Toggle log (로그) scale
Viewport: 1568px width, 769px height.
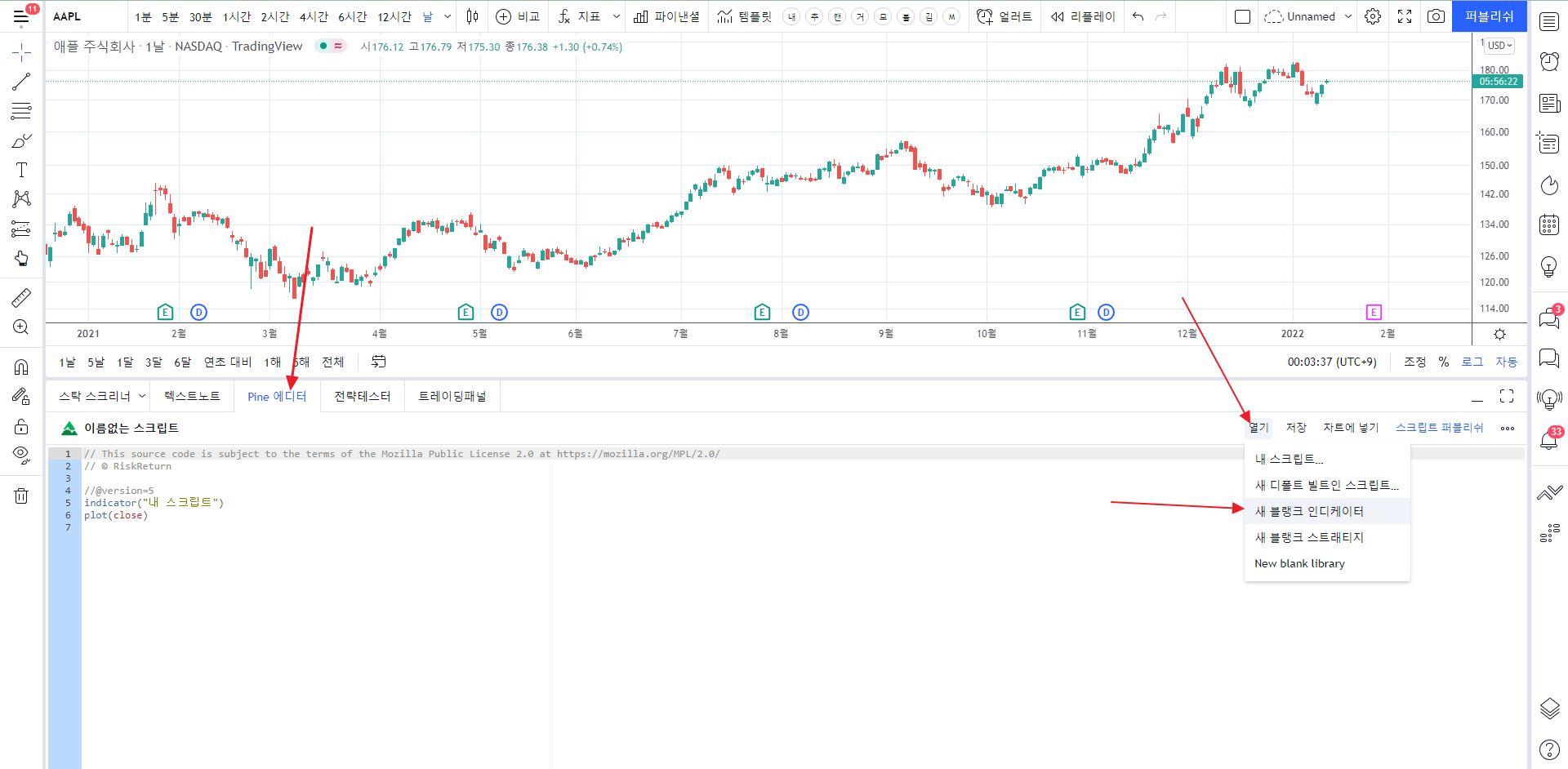tap(1472, 362)
